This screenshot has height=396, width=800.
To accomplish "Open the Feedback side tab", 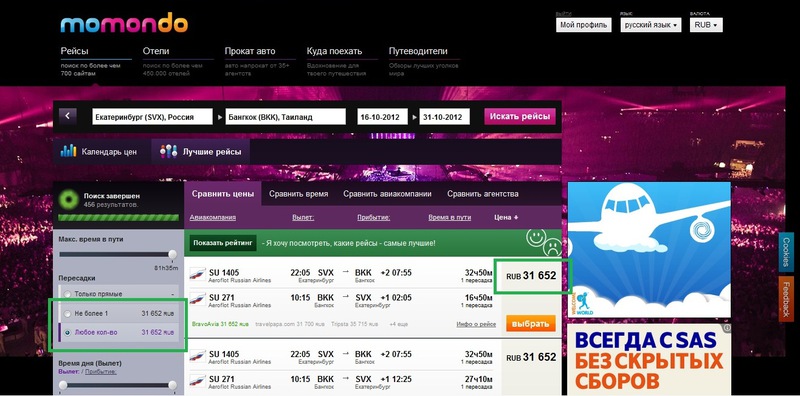I will 786,299.
